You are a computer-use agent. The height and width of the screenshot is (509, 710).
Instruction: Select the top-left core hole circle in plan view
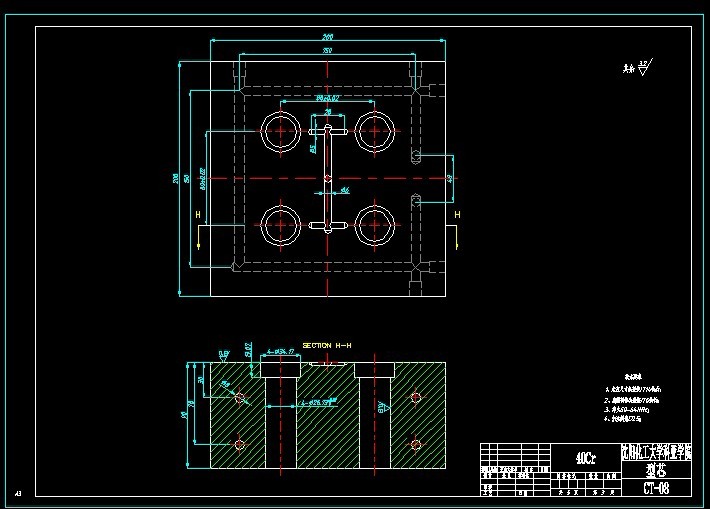pos(281,131)
